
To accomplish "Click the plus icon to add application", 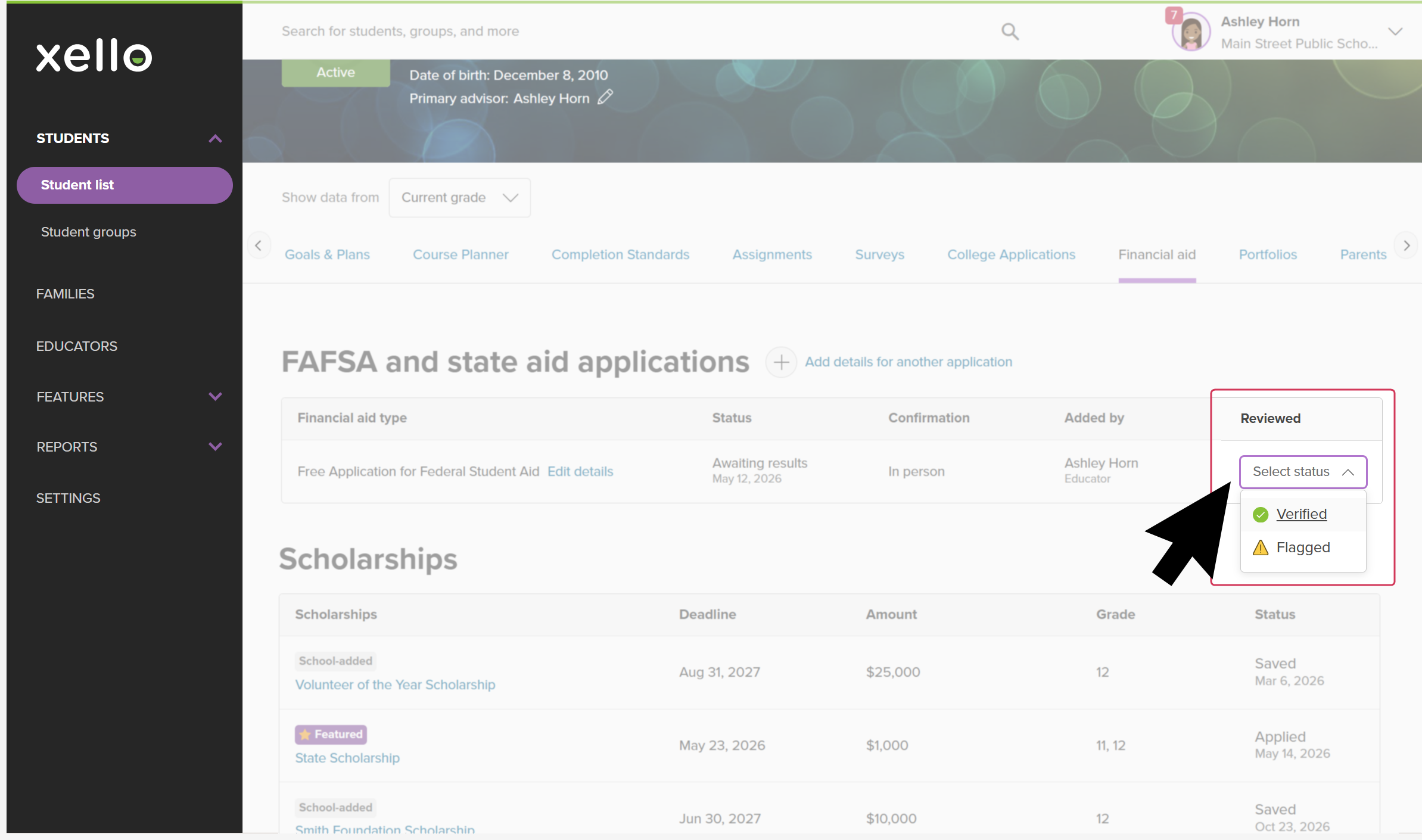I will 781,362.
